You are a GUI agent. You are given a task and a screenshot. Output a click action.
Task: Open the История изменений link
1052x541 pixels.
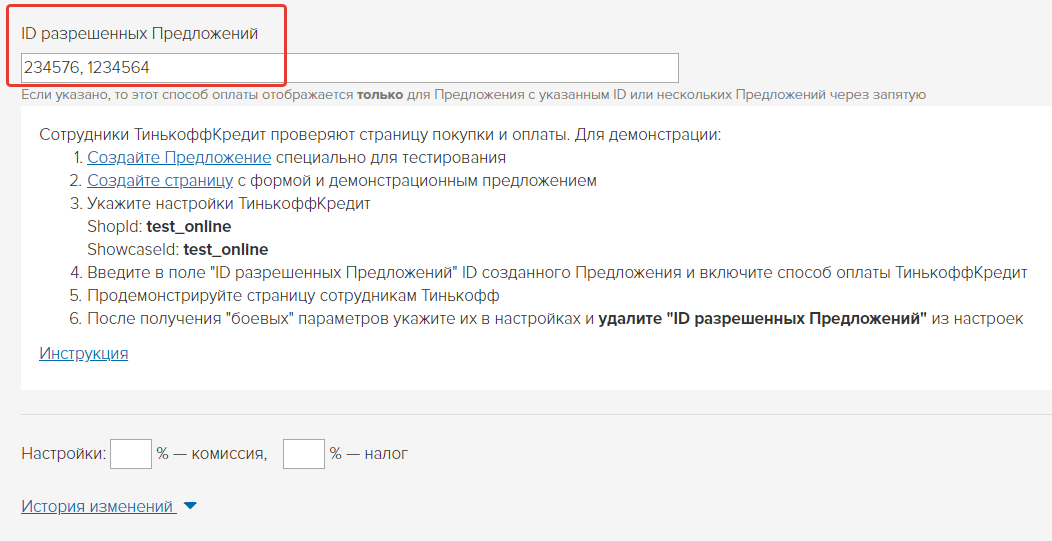99,506
